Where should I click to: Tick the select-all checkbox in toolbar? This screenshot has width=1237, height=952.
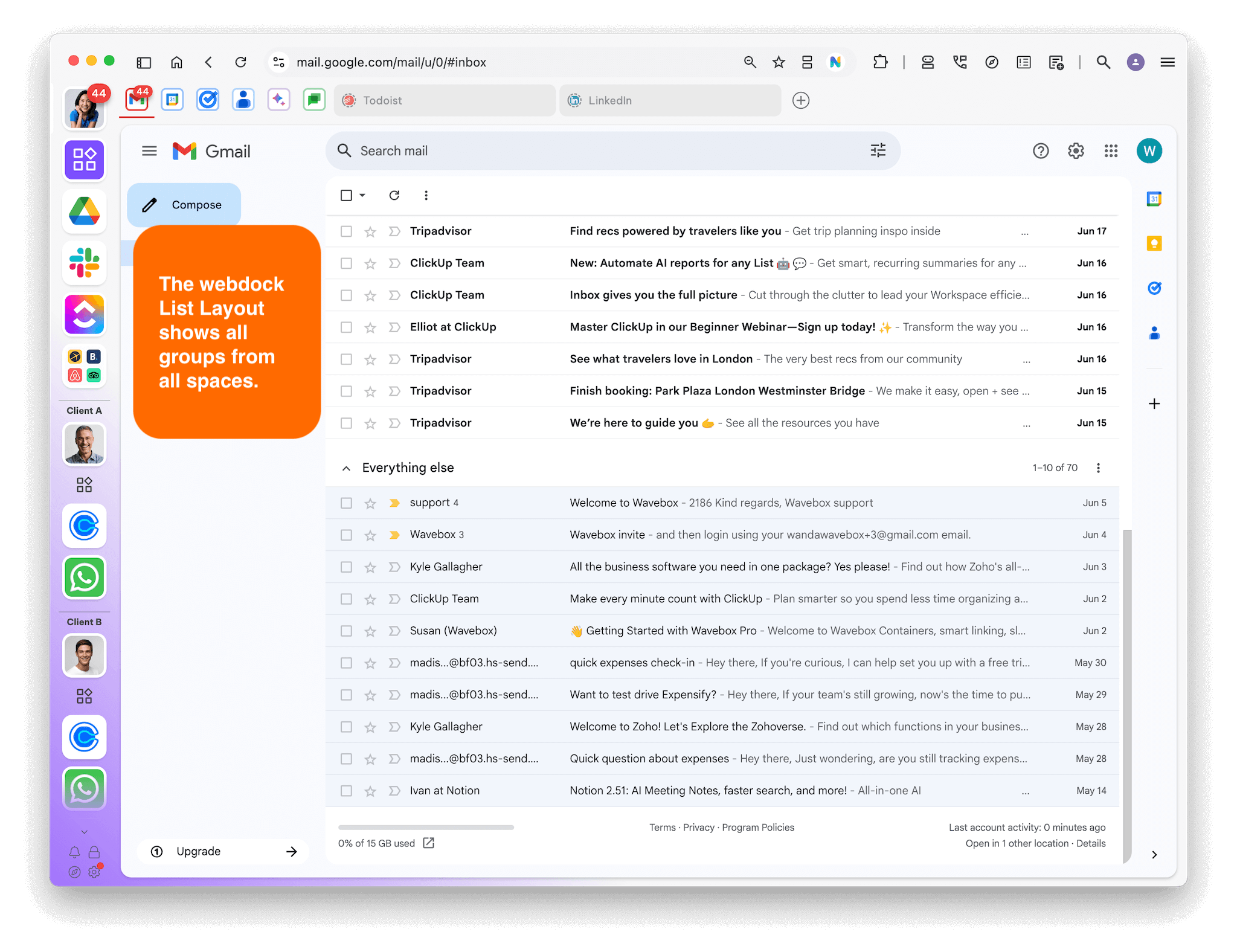click(346, 195)
